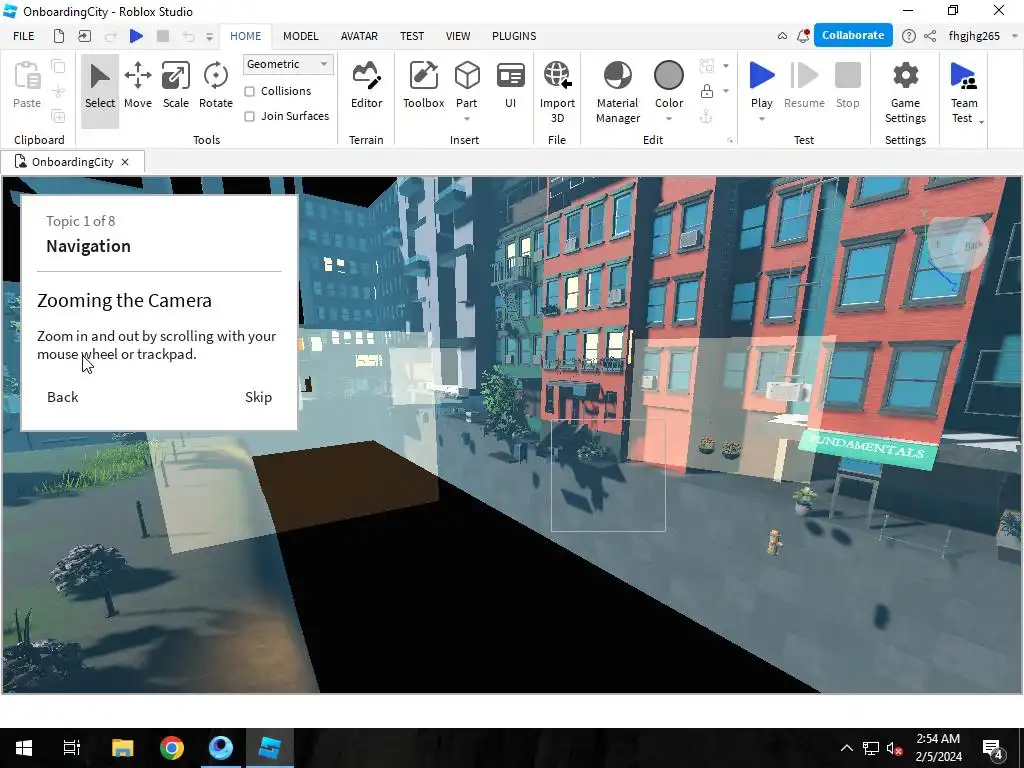Open Windows Start menu
This screenshot has height=768, width=1024.
24,748
